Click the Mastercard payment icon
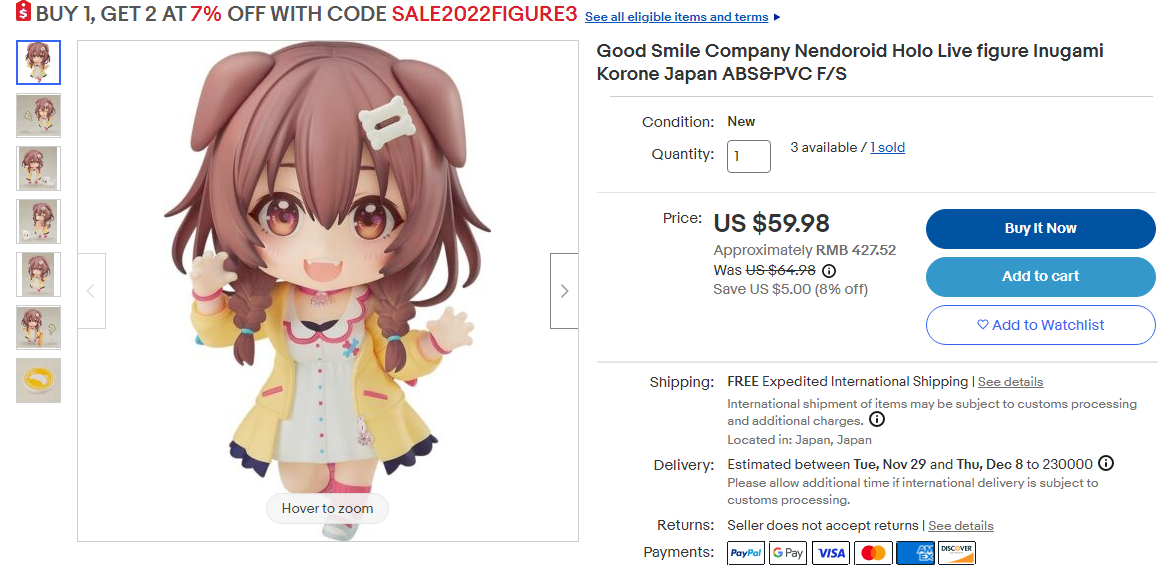 click(x=873, y=553)
